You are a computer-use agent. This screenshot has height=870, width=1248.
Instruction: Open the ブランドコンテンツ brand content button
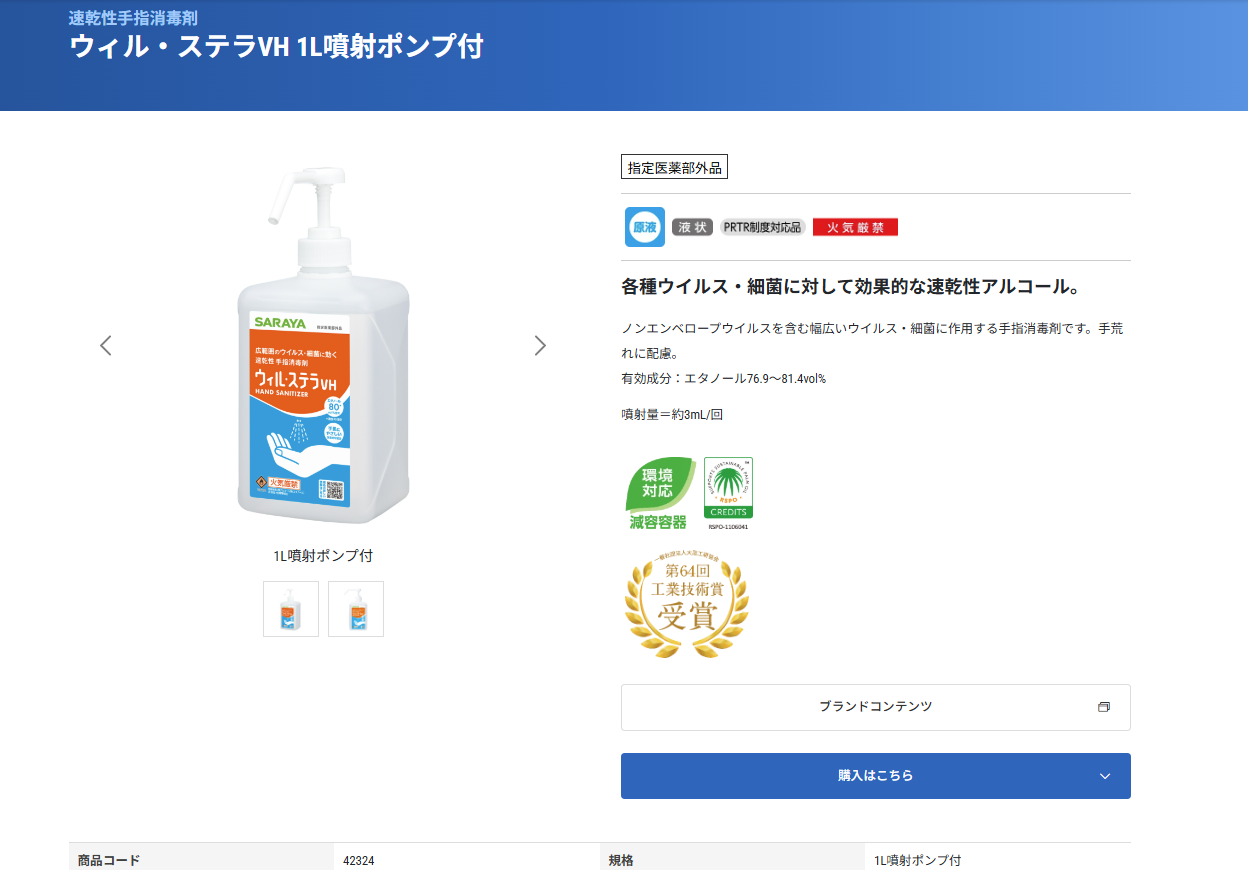[875, 707]
